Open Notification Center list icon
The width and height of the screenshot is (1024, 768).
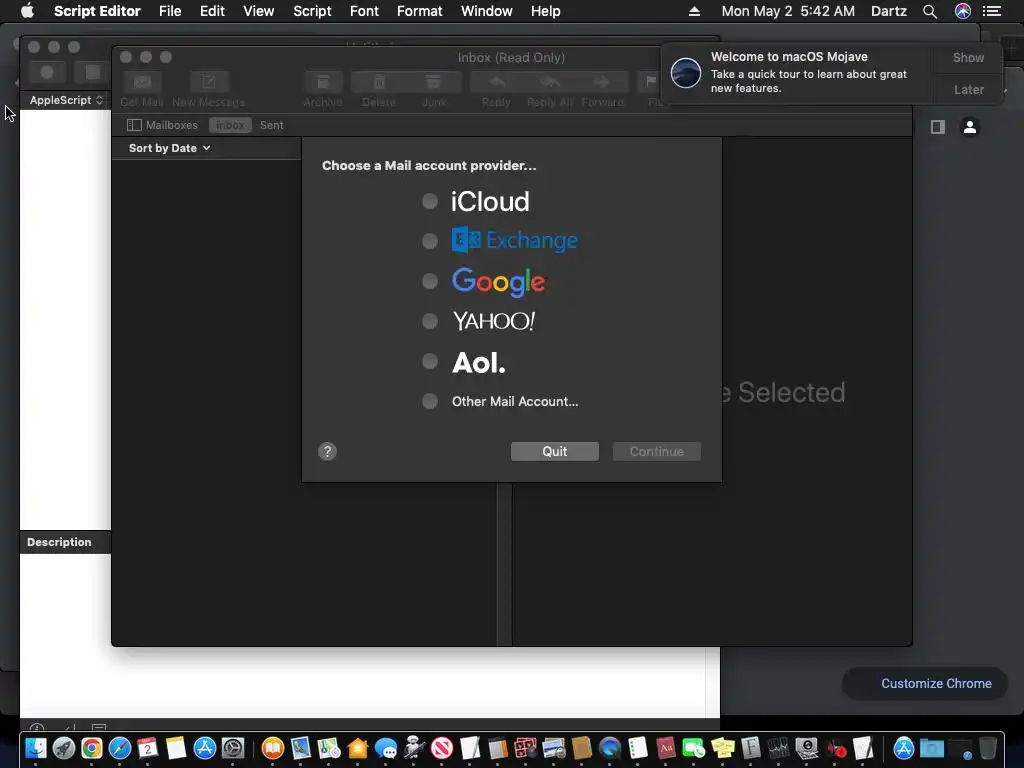click(992, 11)
